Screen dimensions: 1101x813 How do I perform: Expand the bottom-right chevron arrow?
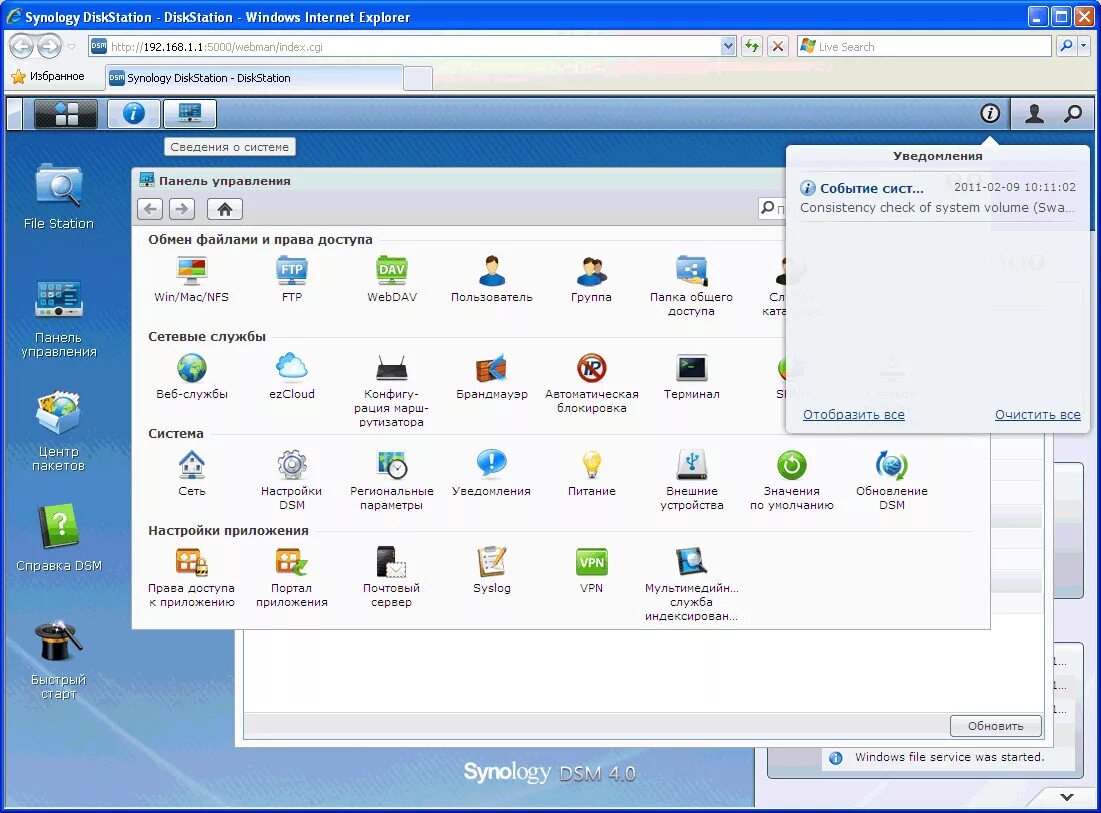pos(1067,797)
